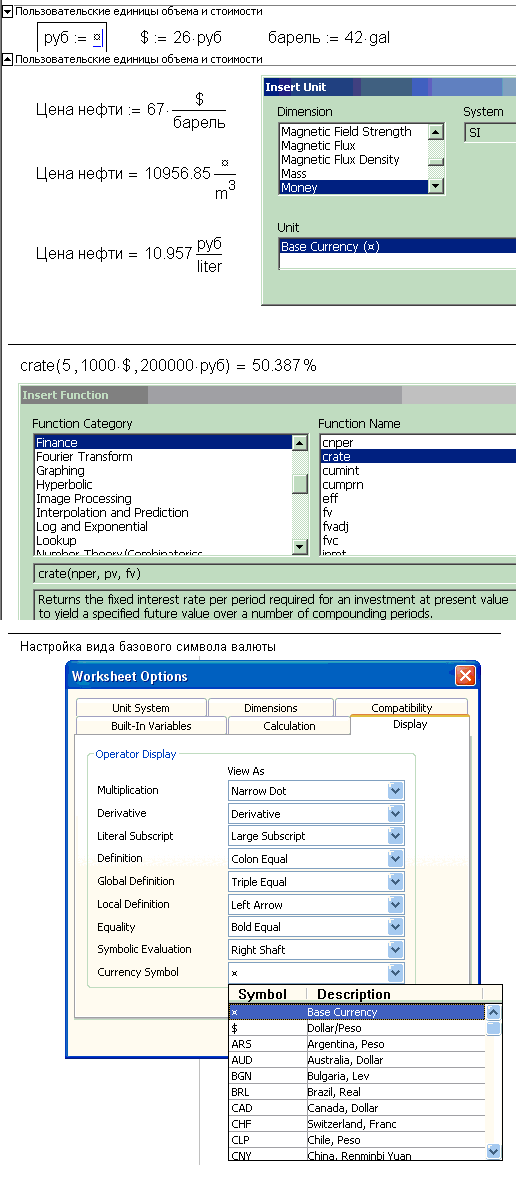516x1185 pixels.
Task: Select Hyperbolic function category
Action: point(162,484)
